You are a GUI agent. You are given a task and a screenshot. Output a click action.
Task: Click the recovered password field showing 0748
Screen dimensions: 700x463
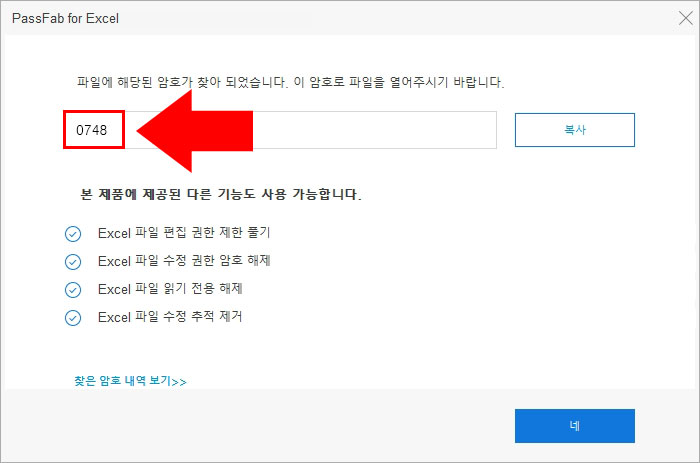pos(280,130)
